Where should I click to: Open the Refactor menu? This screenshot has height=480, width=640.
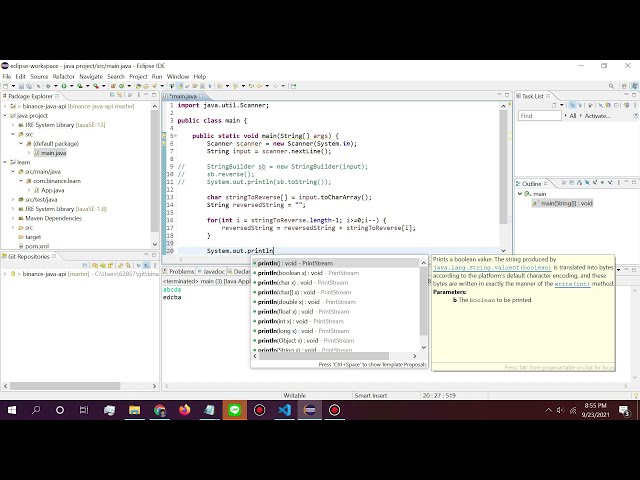coord(64,76)
